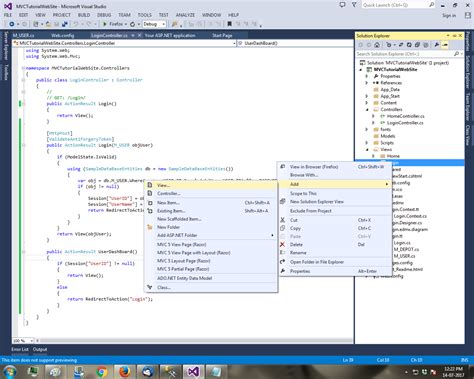
Task: Click the Navigate Backward round toolbar button
Action: click(x=12, y=24)
